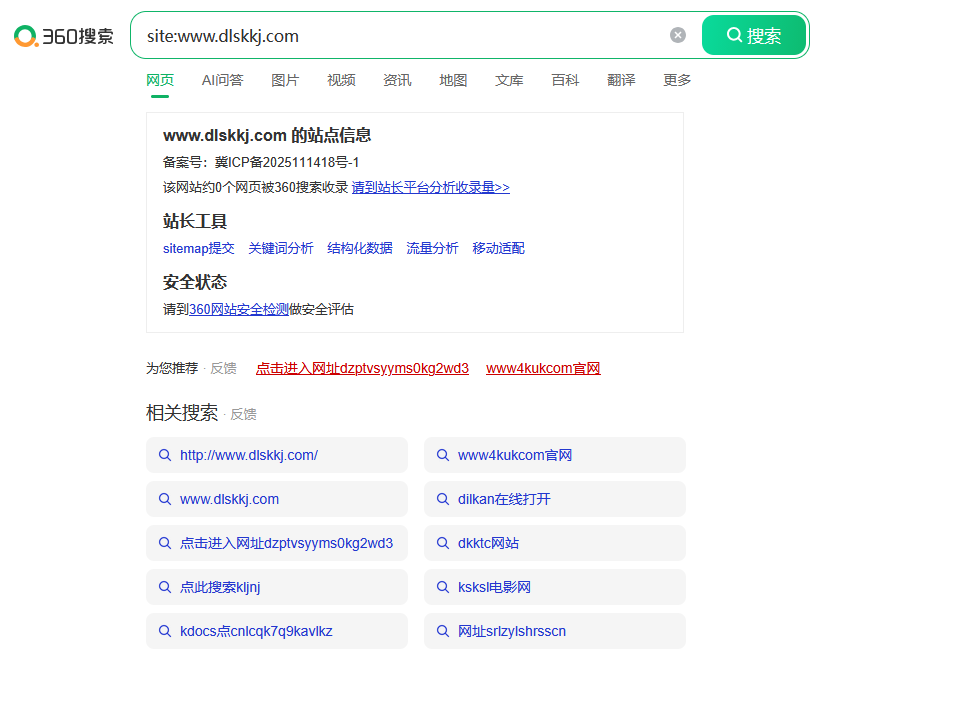Click magnifier icon beside http://www.dlskkj.com/
This screenshot has height=712, width=978.
click(165, 455)
